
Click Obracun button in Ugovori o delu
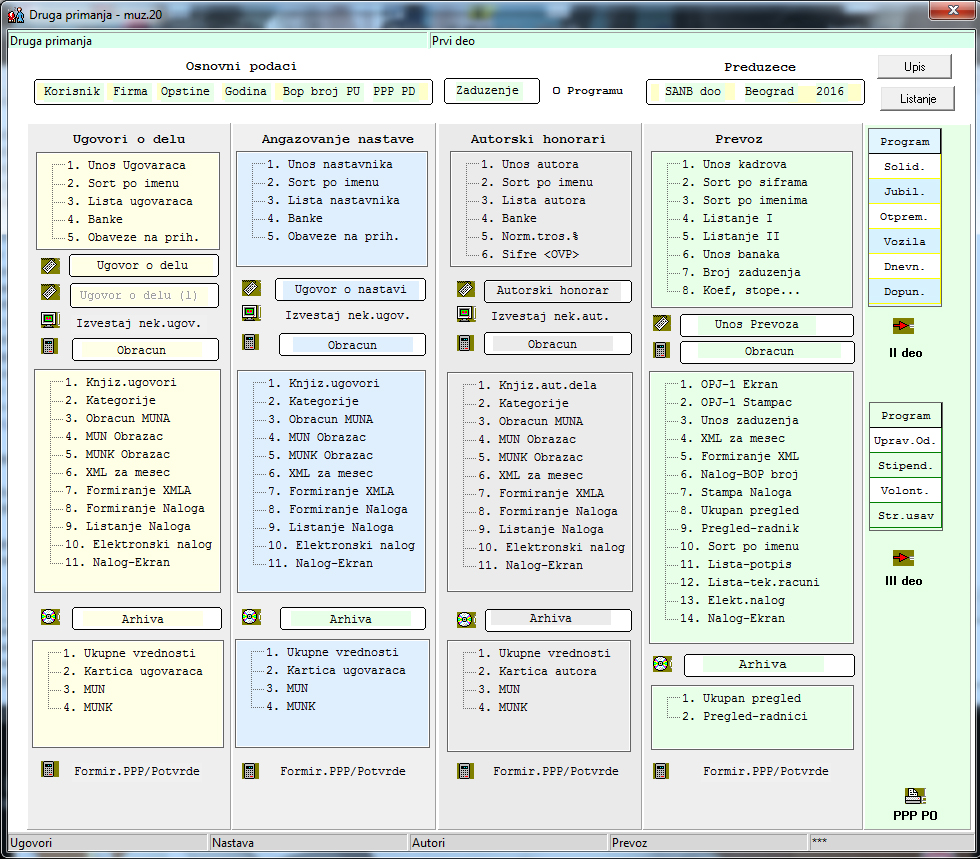(x=145, y=350)
